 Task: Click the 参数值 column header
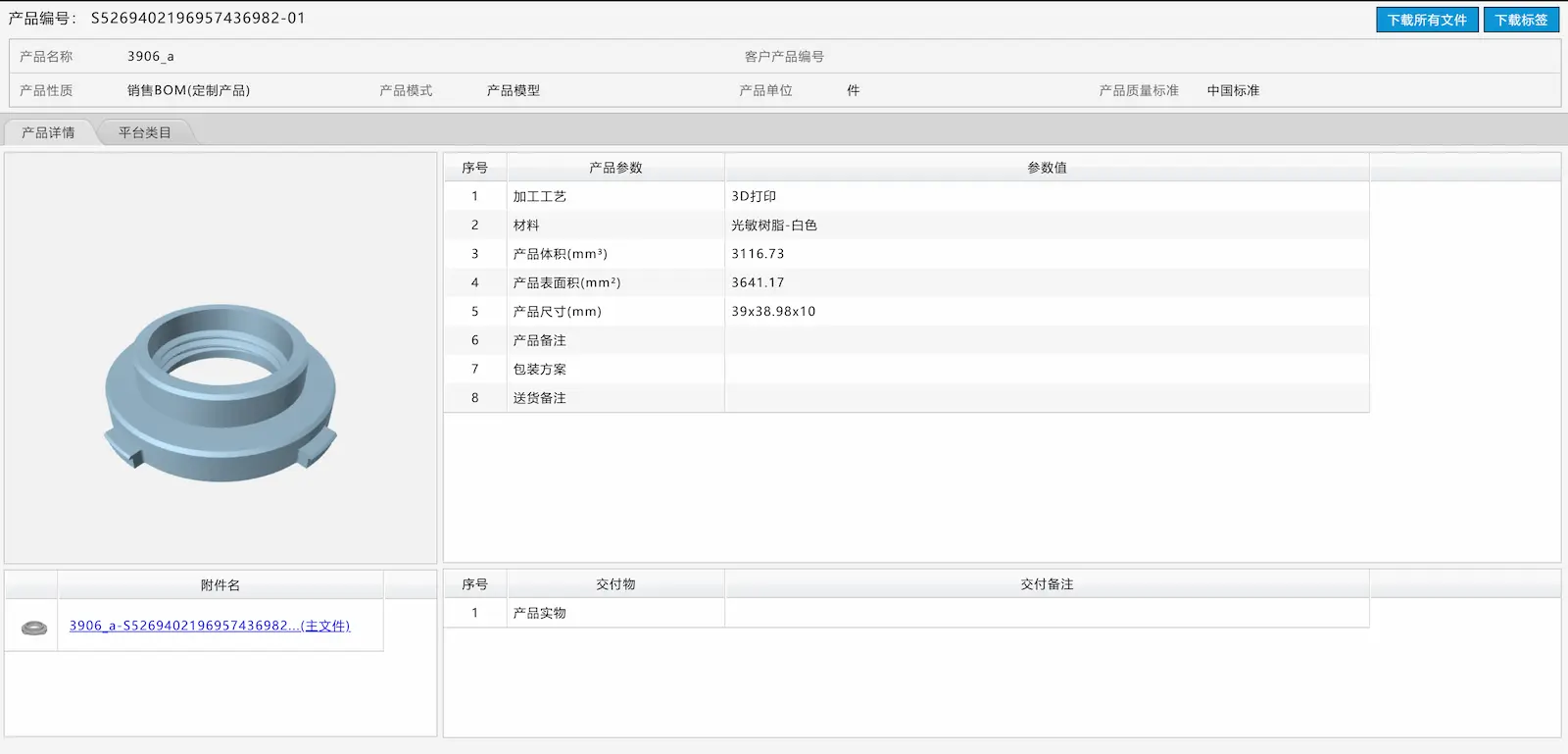1047,168
